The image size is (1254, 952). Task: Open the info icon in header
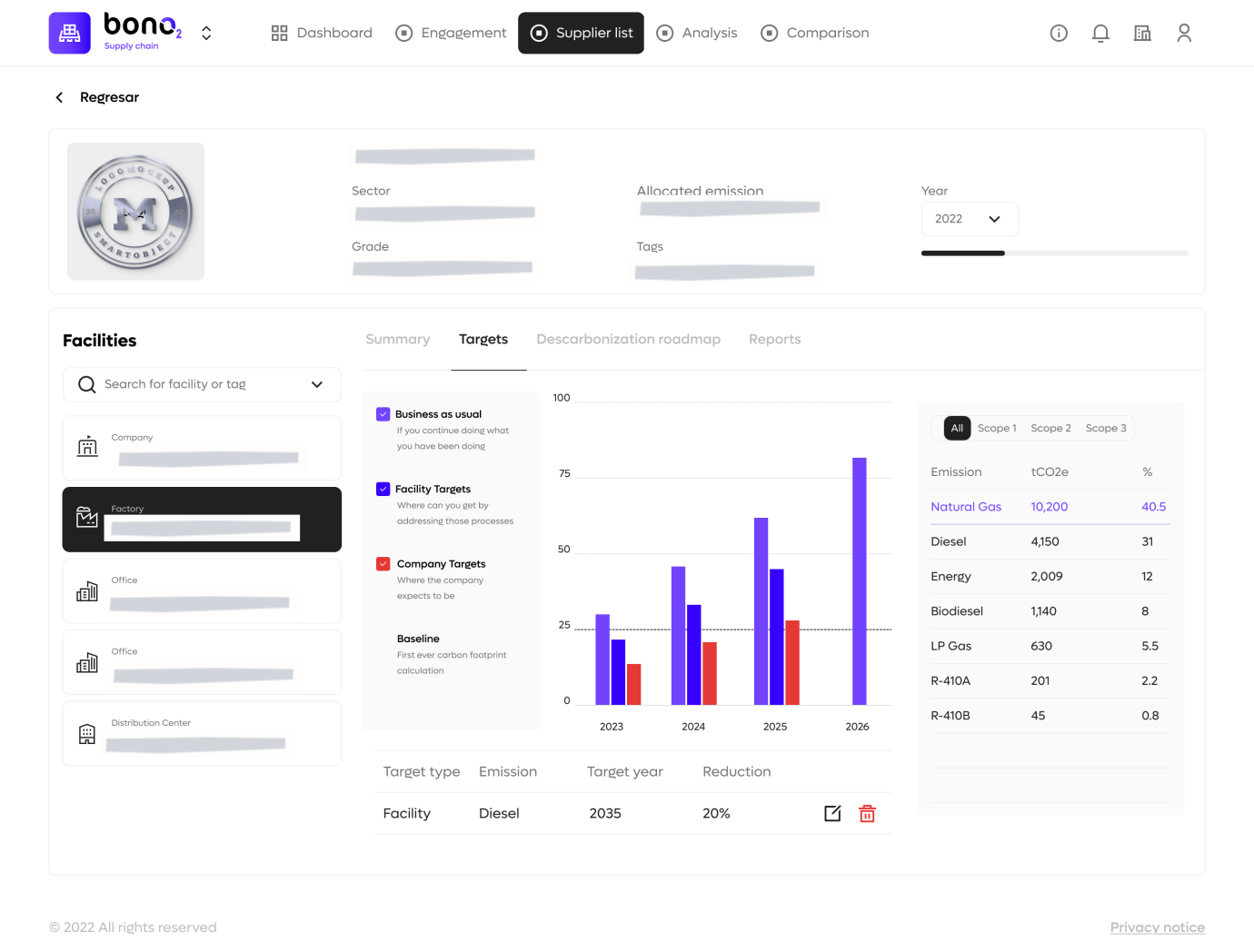(x=1059, y=34)
